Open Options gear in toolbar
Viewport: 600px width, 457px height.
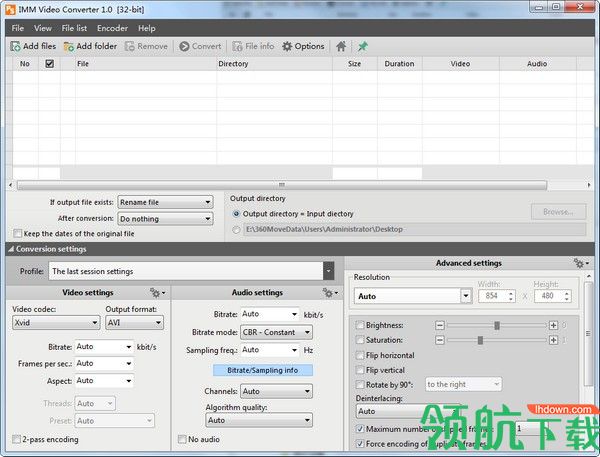(287, 46)
